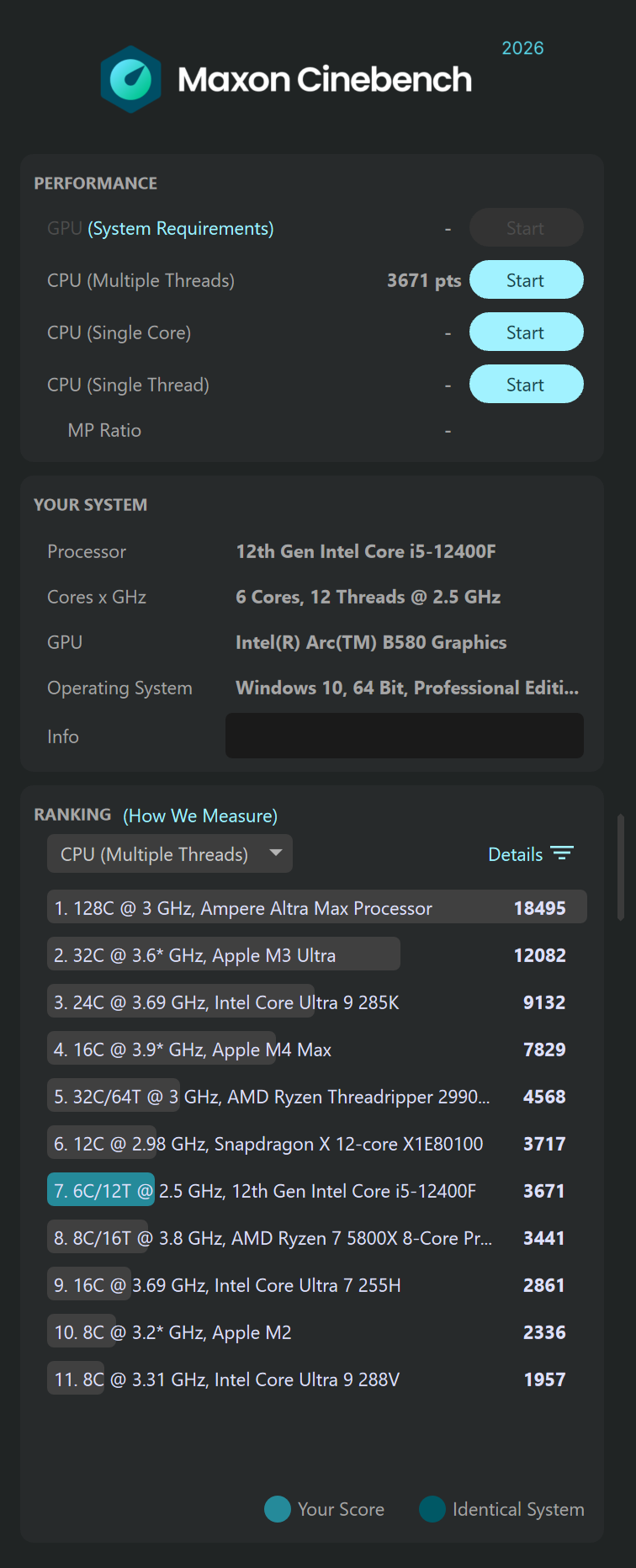Screen dimensions: 636x1568
Task: Click the Your Score legend circle
Action: coord(277,1509)
